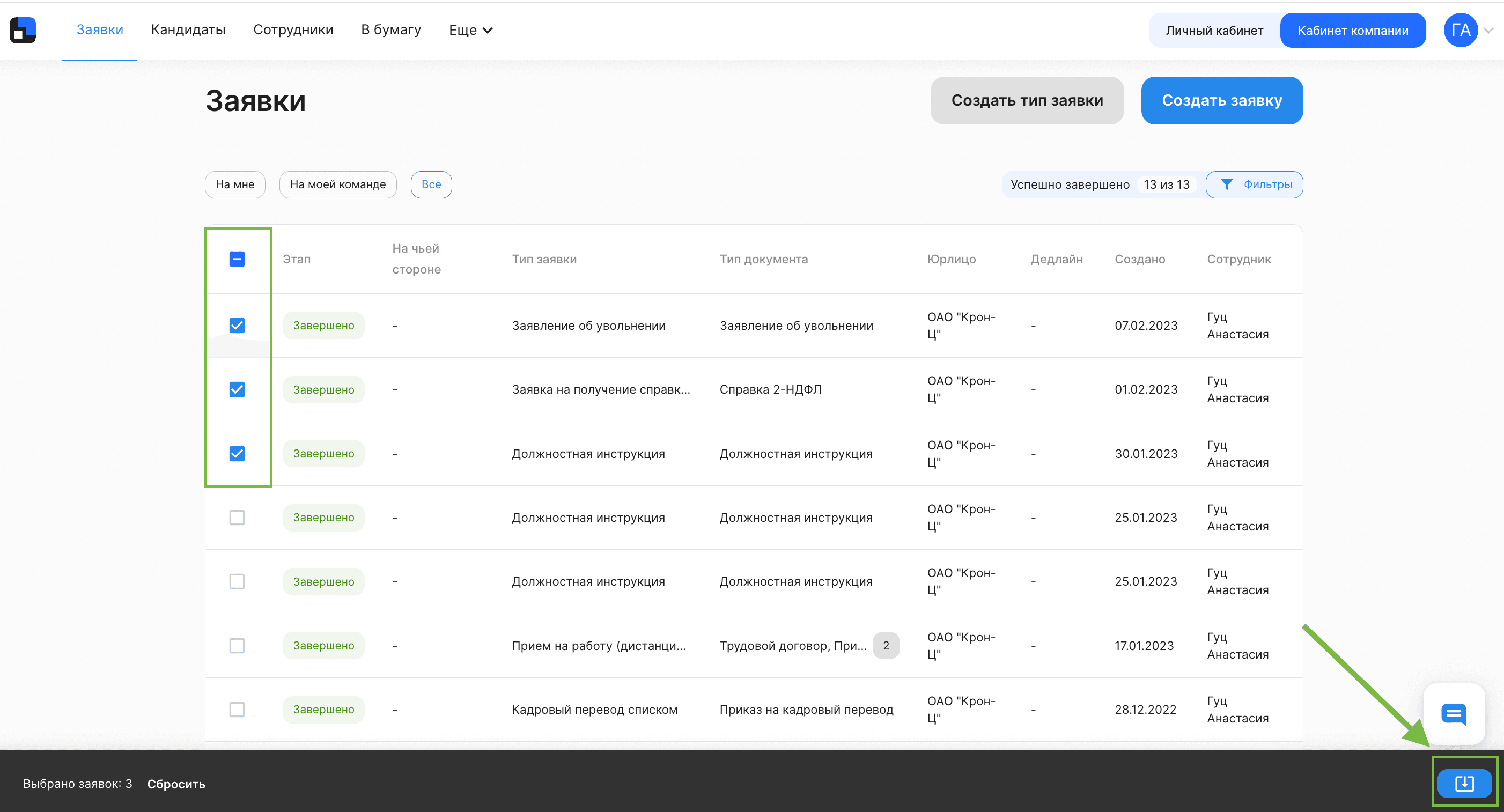Click the На чьей стороне column header
The image size is (1504, 812).
coord(416,259)
